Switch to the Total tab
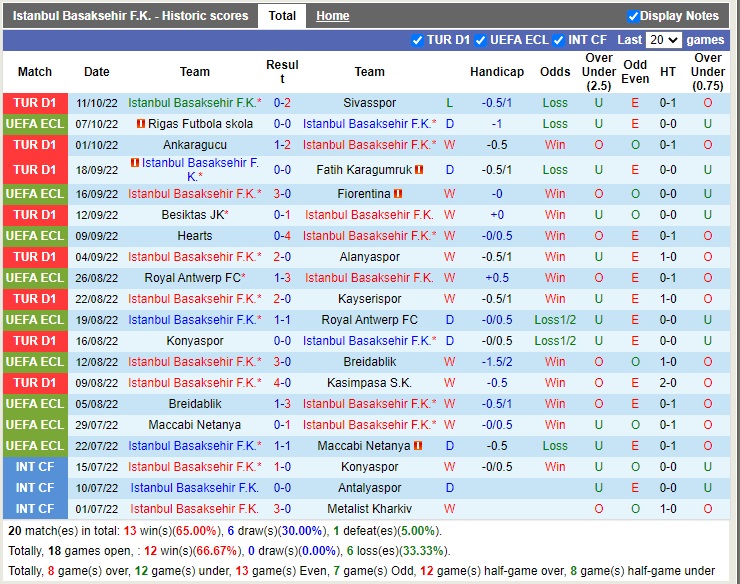 (x=282, y=16)
